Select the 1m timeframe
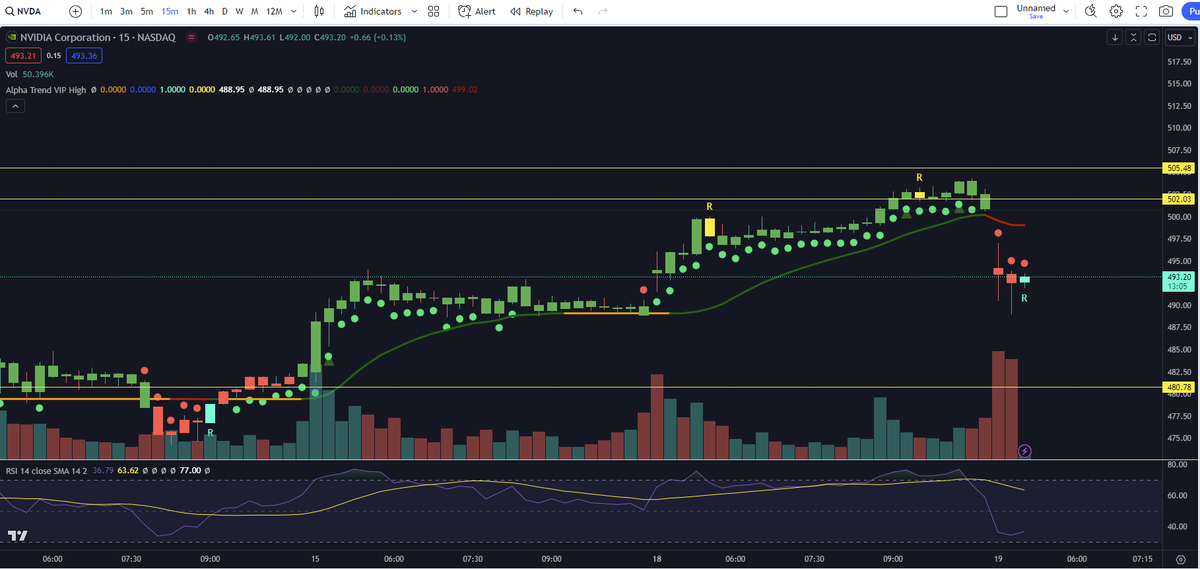 pyautogui.click(x=106, y=11)
